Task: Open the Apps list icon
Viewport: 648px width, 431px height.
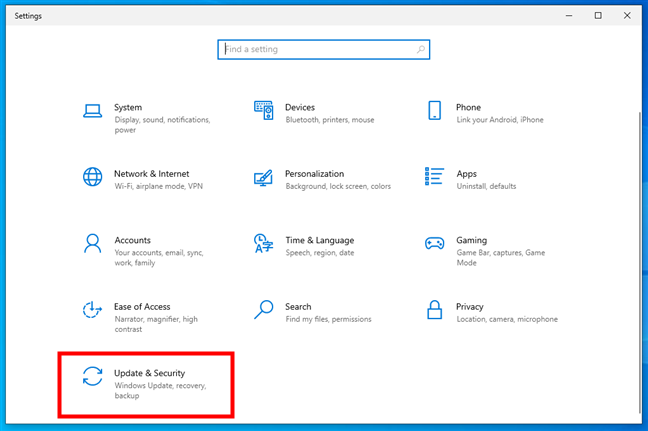Action: pos(434,176)
